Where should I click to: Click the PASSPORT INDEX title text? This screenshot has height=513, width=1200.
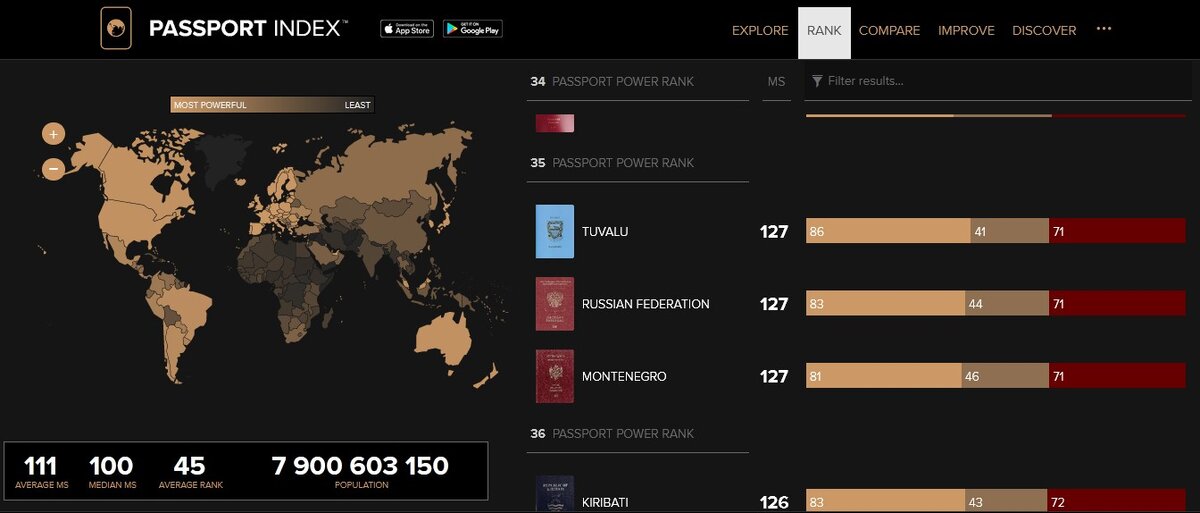click(x=248, y=28)
